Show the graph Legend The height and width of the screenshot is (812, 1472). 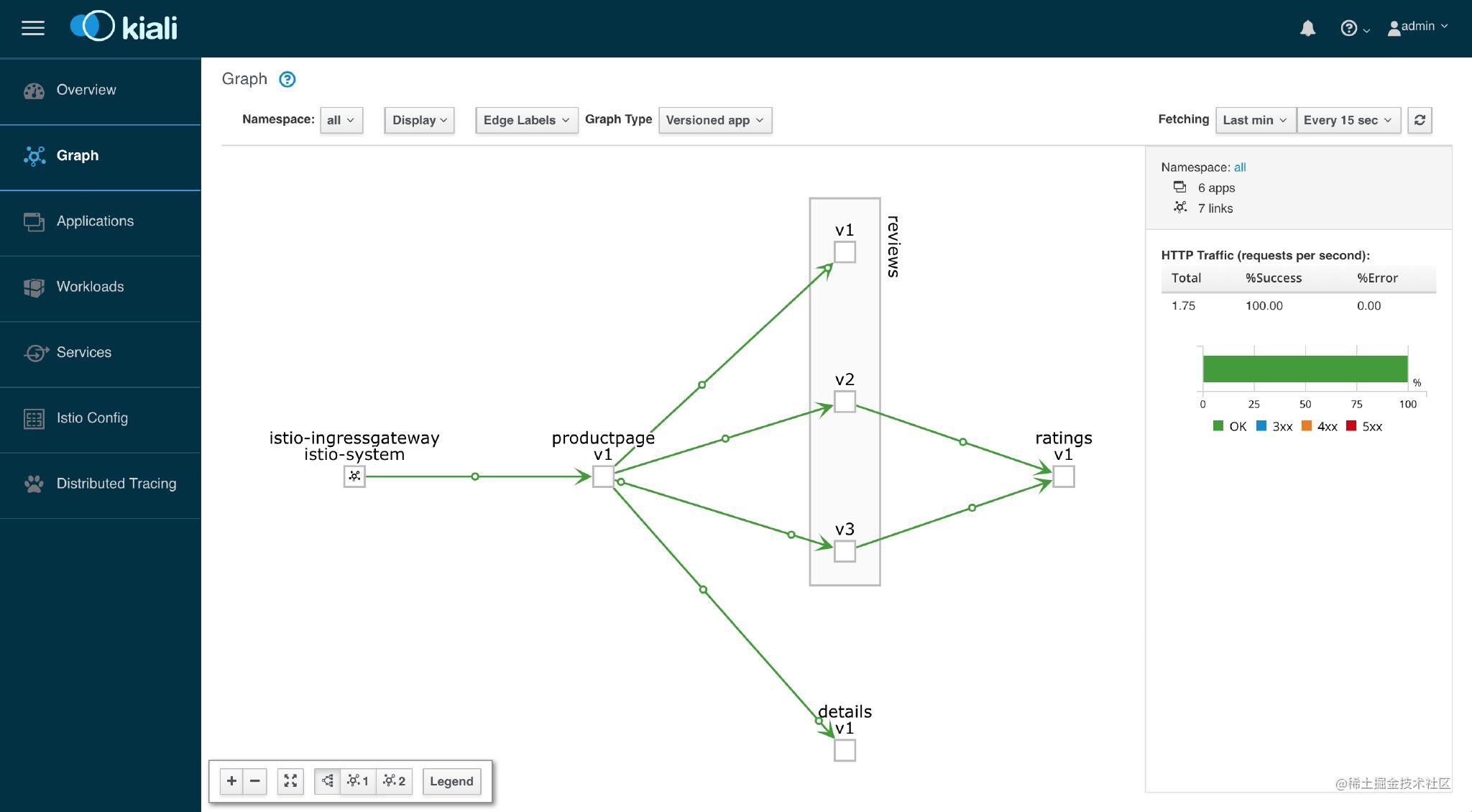point(451,781)
